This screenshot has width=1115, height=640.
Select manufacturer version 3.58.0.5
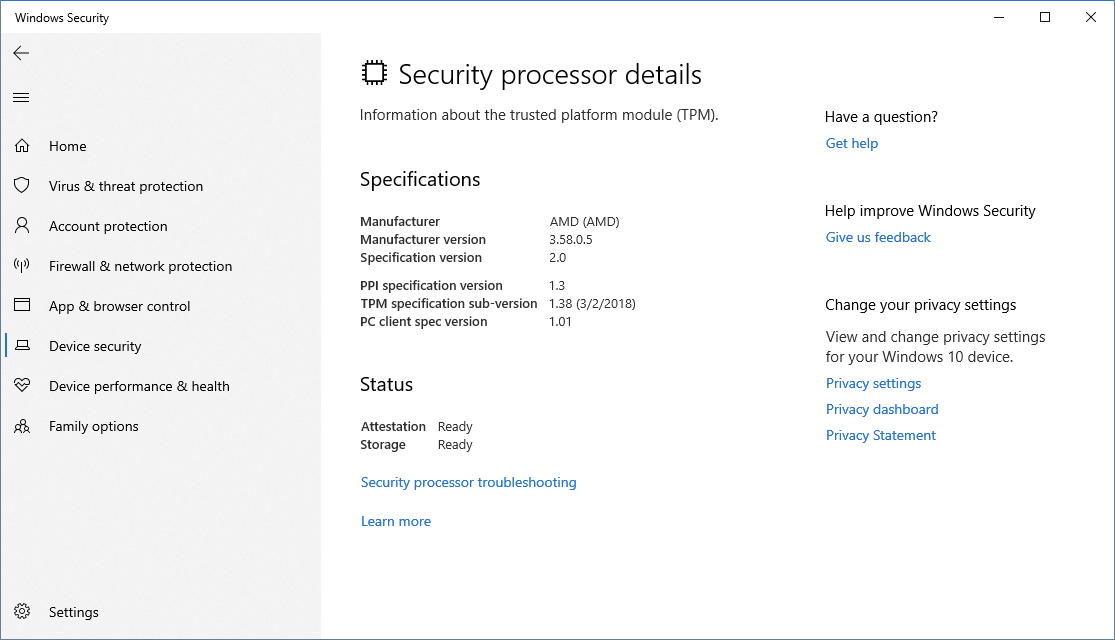(570, 240)
